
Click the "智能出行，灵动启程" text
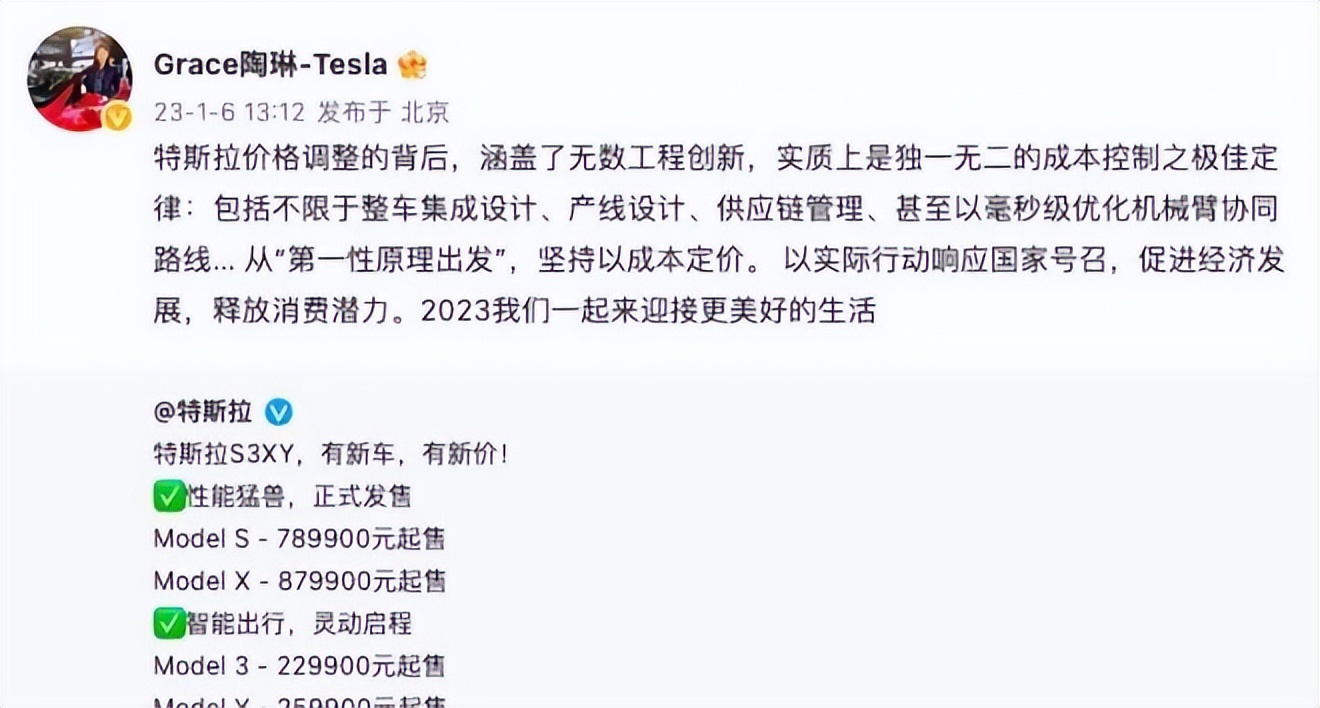(299, 624)
